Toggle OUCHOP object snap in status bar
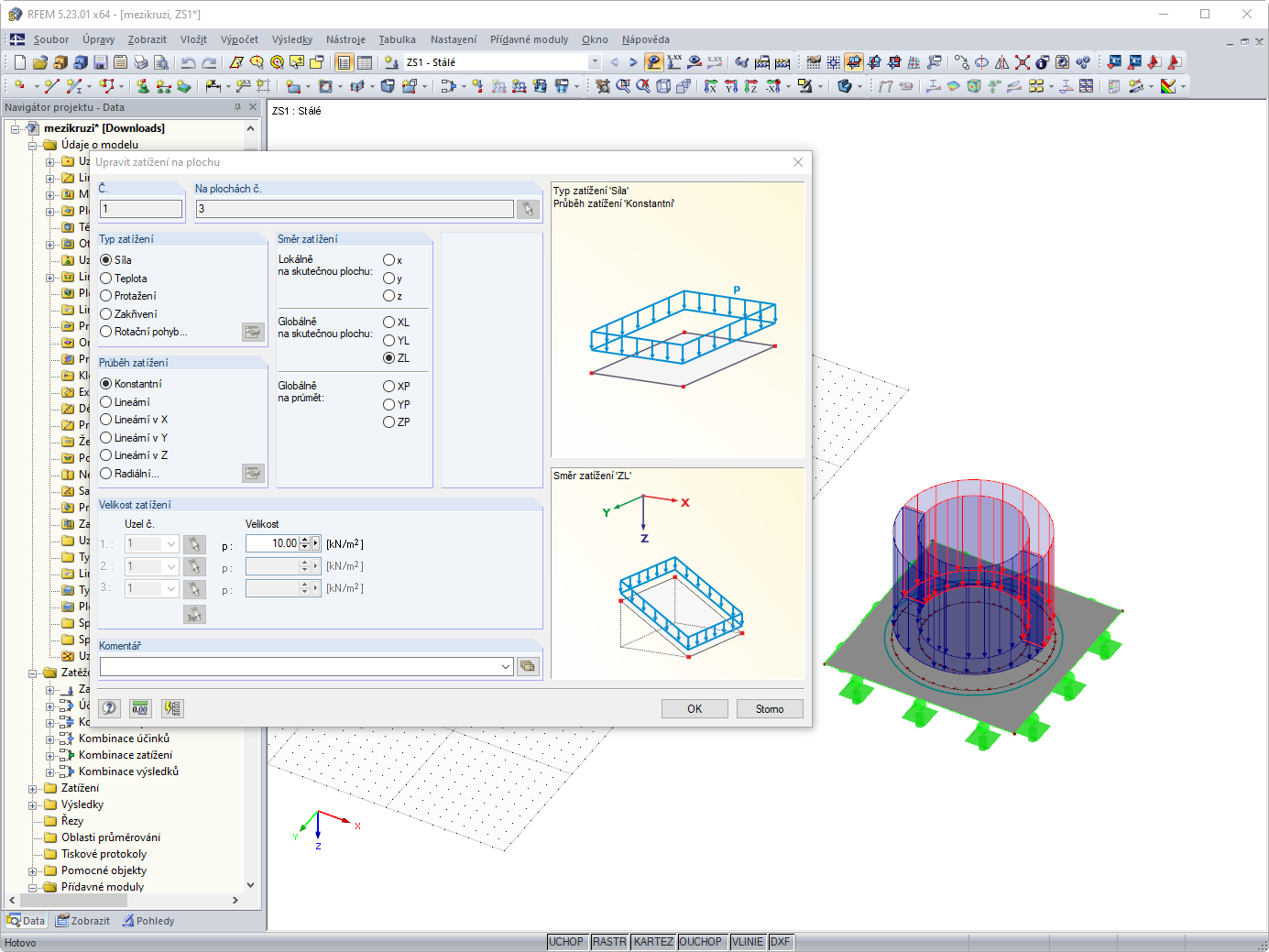 701,942
